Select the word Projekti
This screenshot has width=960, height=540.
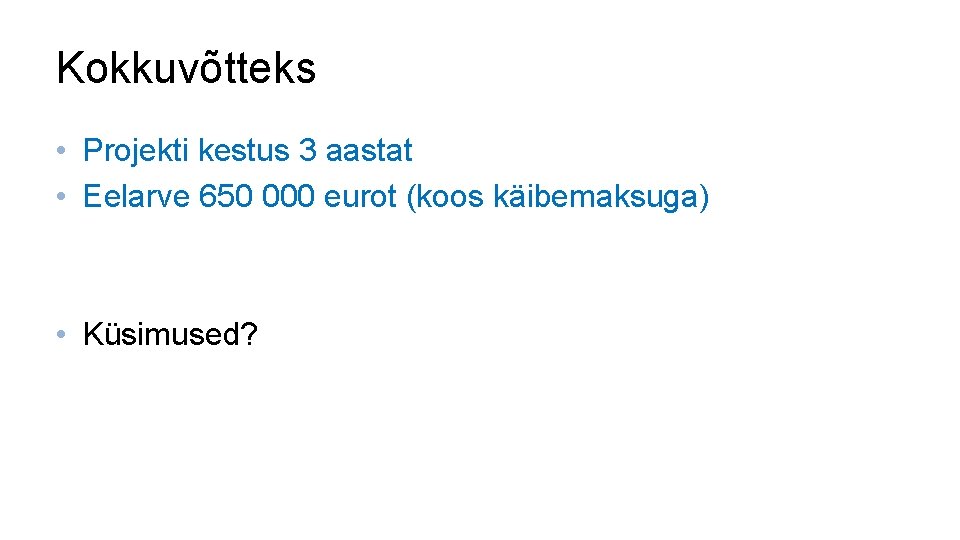coord(137,152)
